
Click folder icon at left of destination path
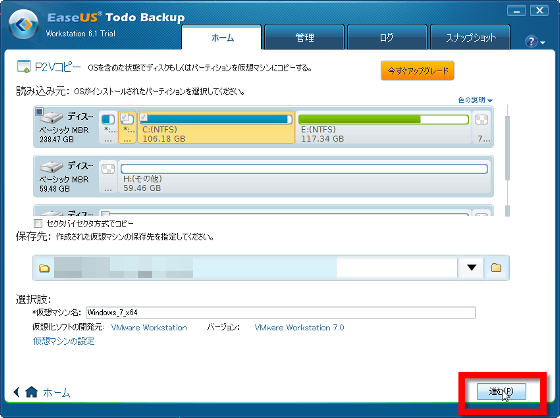coord(44,268)
